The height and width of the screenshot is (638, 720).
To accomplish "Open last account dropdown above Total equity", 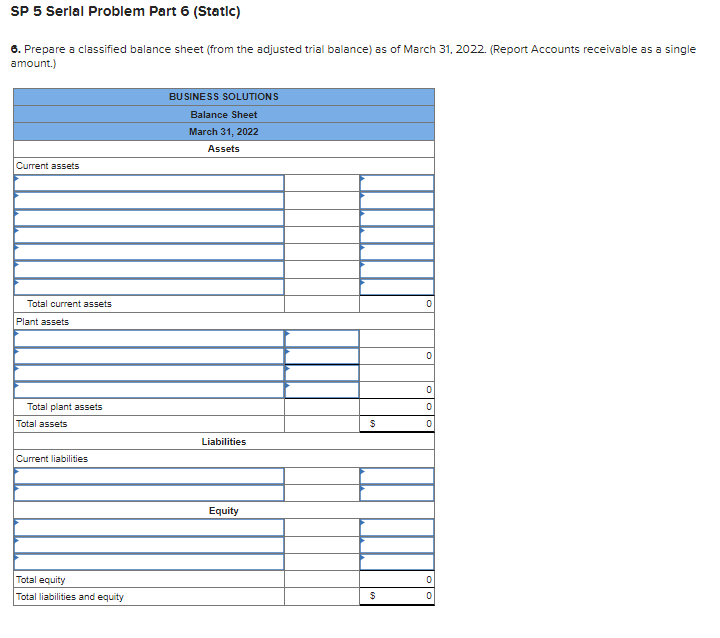I will (x=149, y=562).
